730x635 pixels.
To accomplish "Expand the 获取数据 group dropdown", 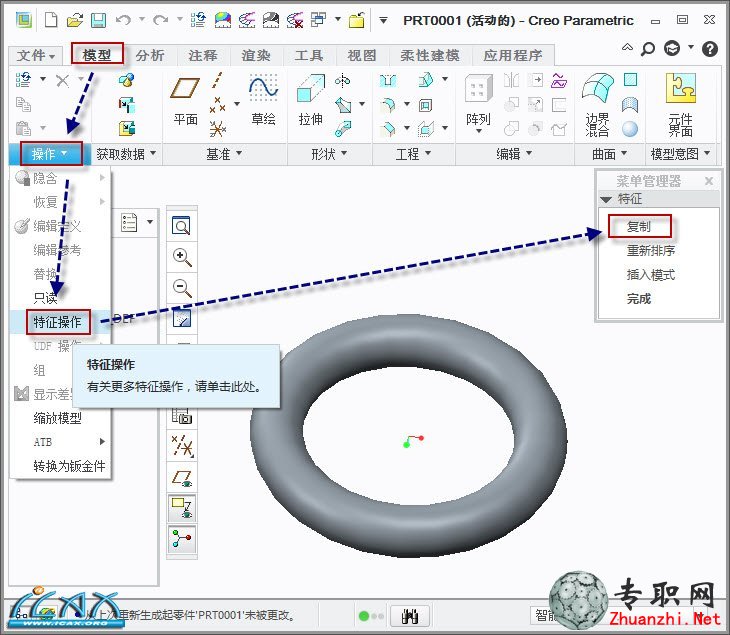I will [127, 154].
